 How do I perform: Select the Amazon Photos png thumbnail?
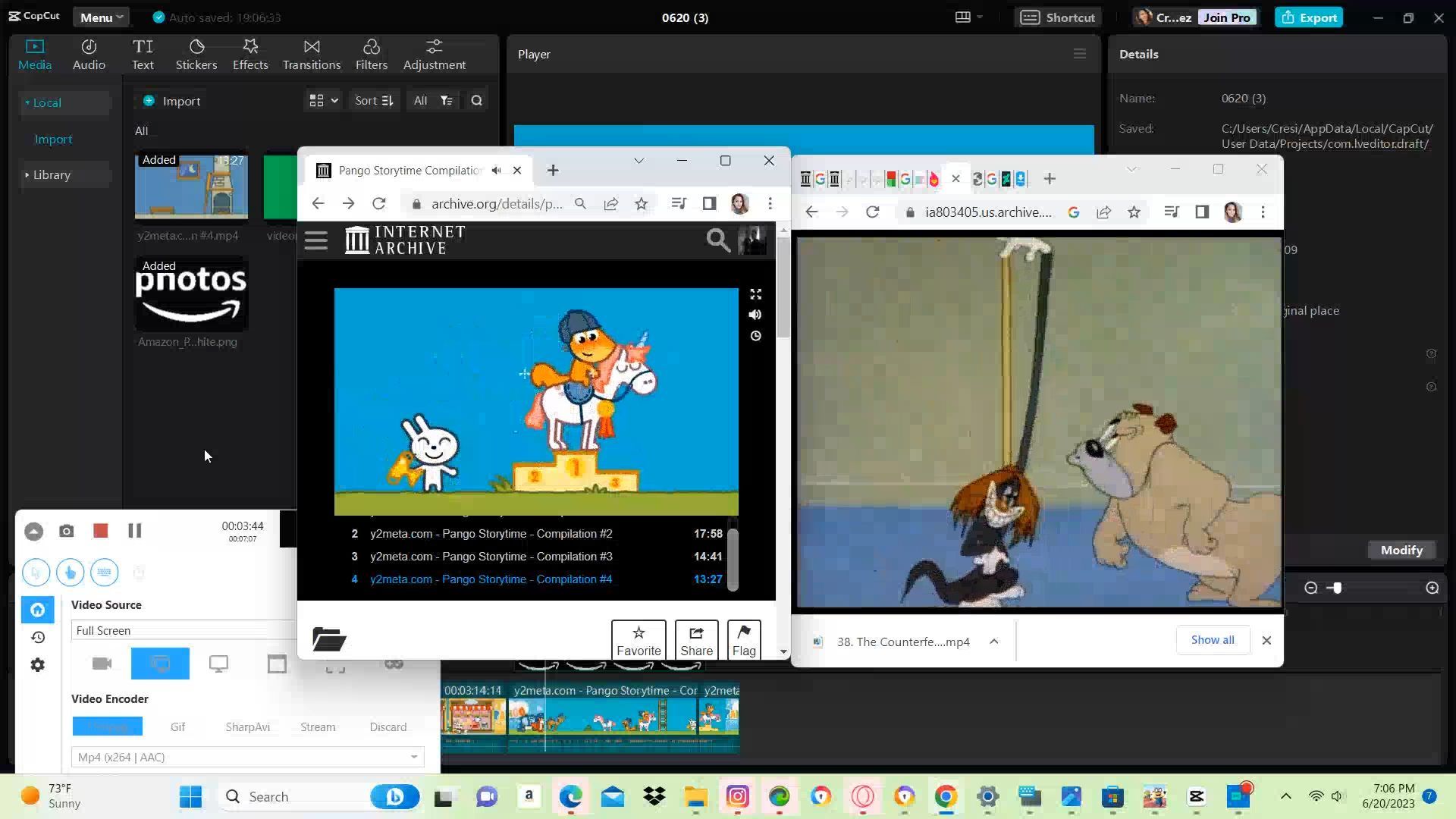click(191, 294)
